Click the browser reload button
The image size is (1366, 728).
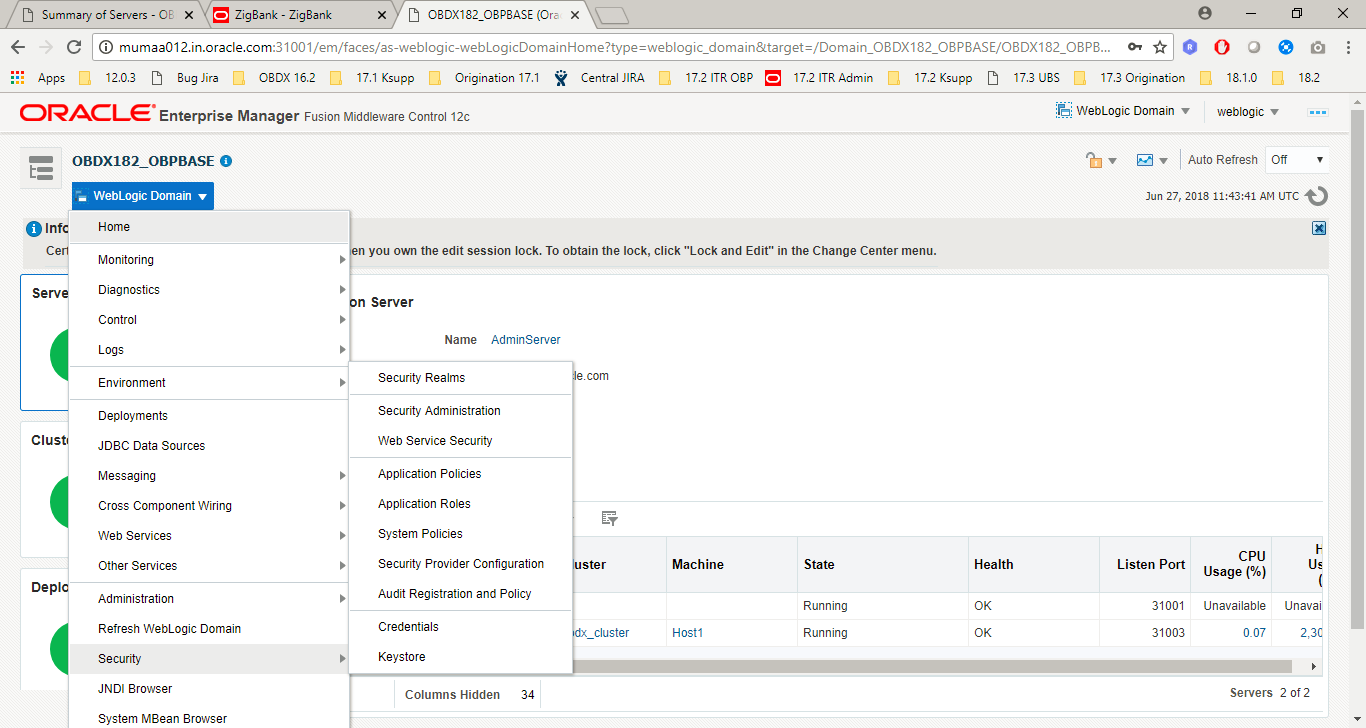tap(73, 47)
